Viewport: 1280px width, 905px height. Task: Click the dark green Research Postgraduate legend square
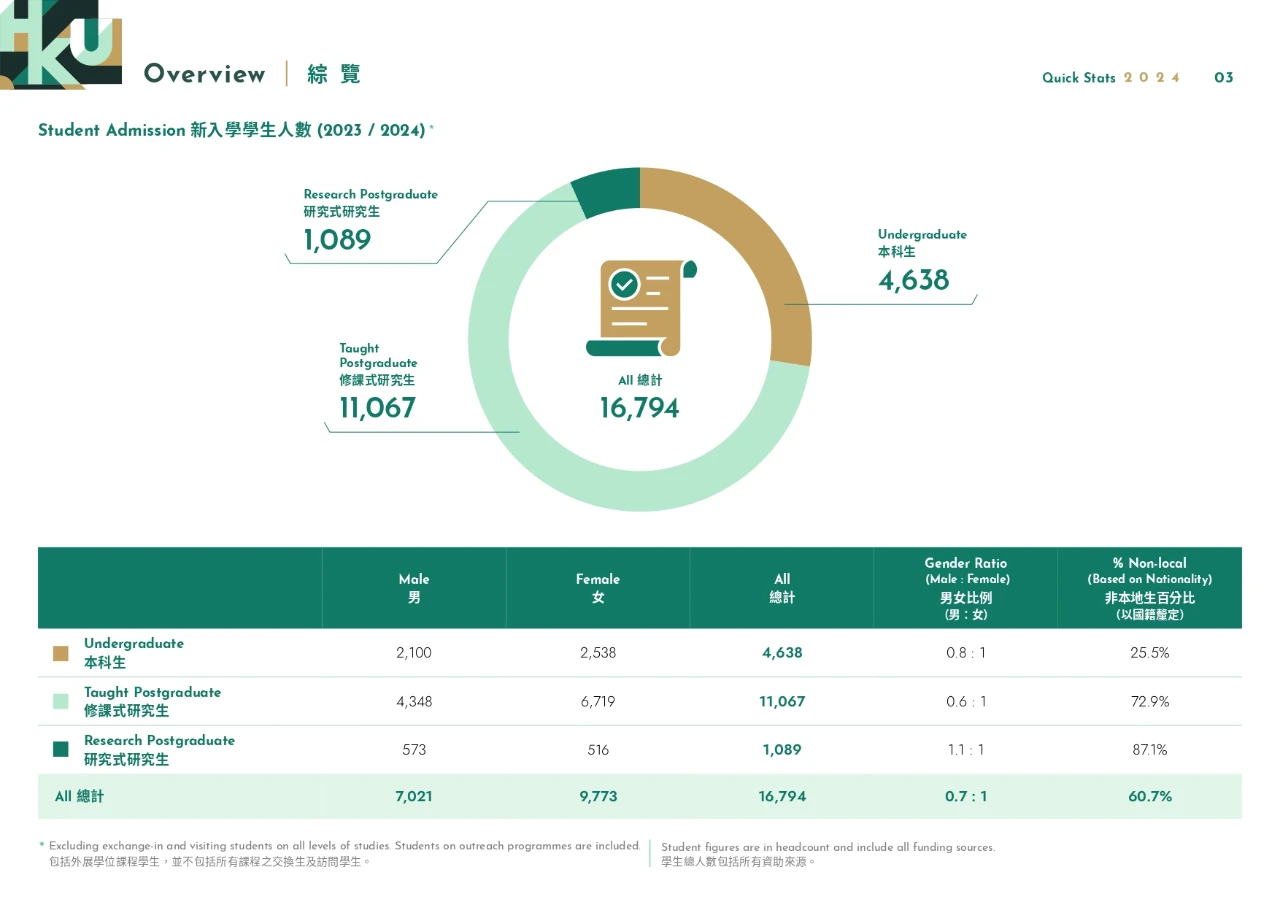click(61, 750)
